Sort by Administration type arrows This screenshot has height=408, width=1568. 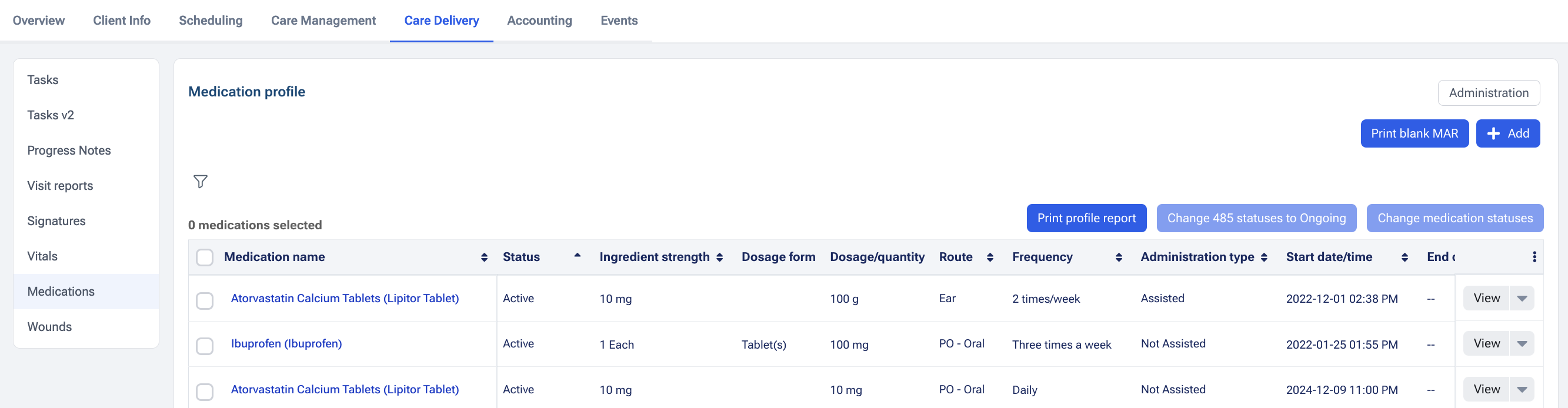tap(1264, 257)
